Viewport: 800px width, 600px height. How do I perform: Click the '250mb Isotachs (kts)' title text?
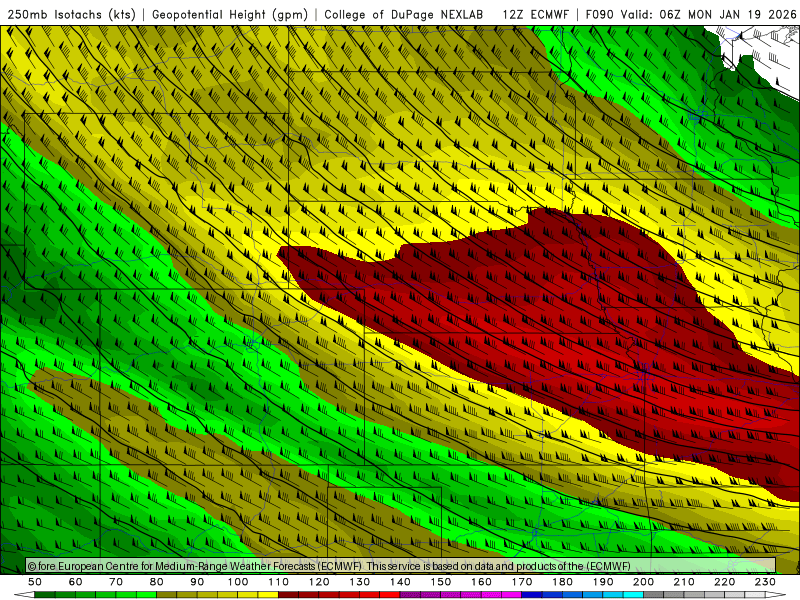point(71,14)
